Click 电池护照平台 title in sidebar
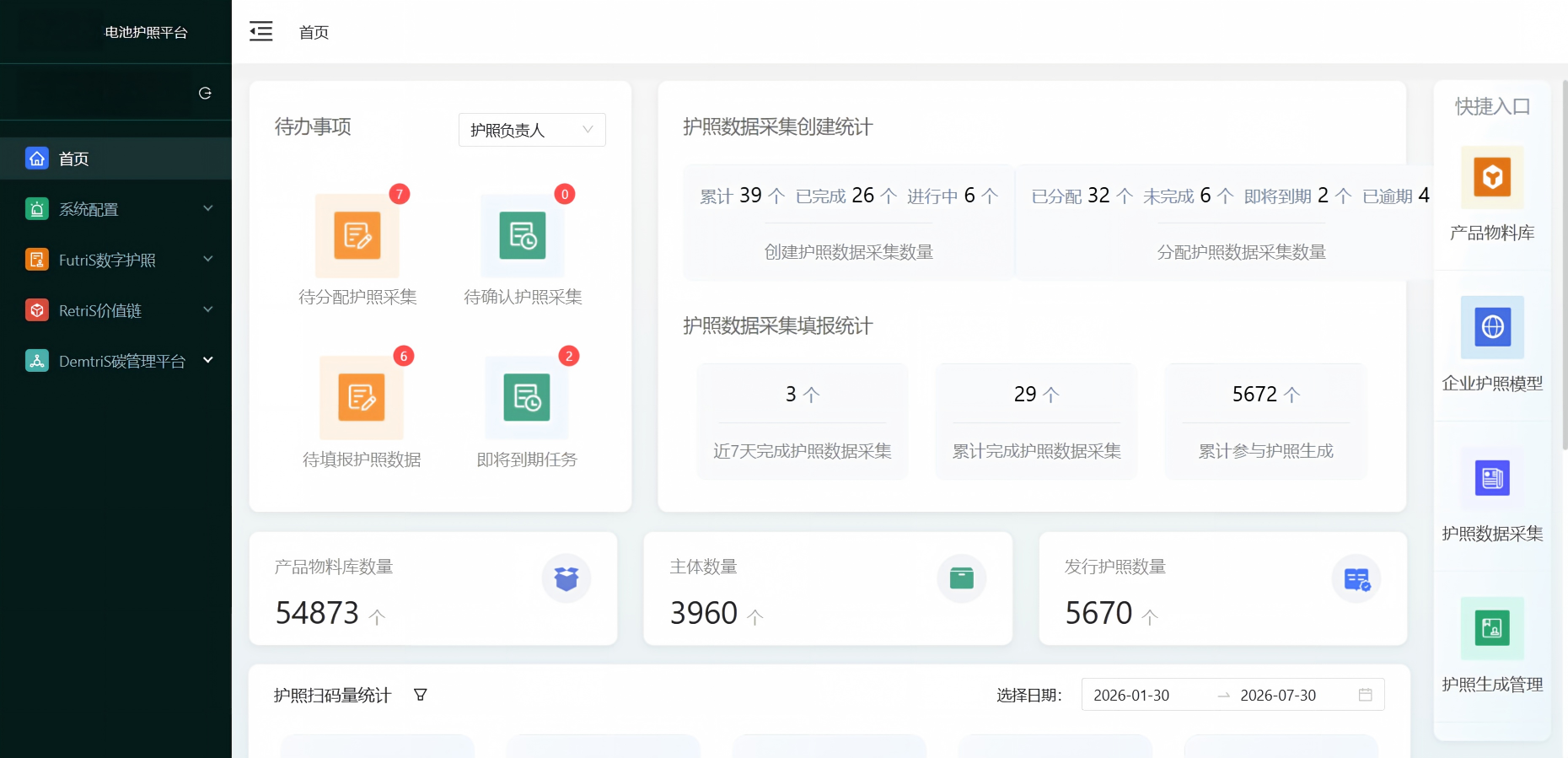 146,32
